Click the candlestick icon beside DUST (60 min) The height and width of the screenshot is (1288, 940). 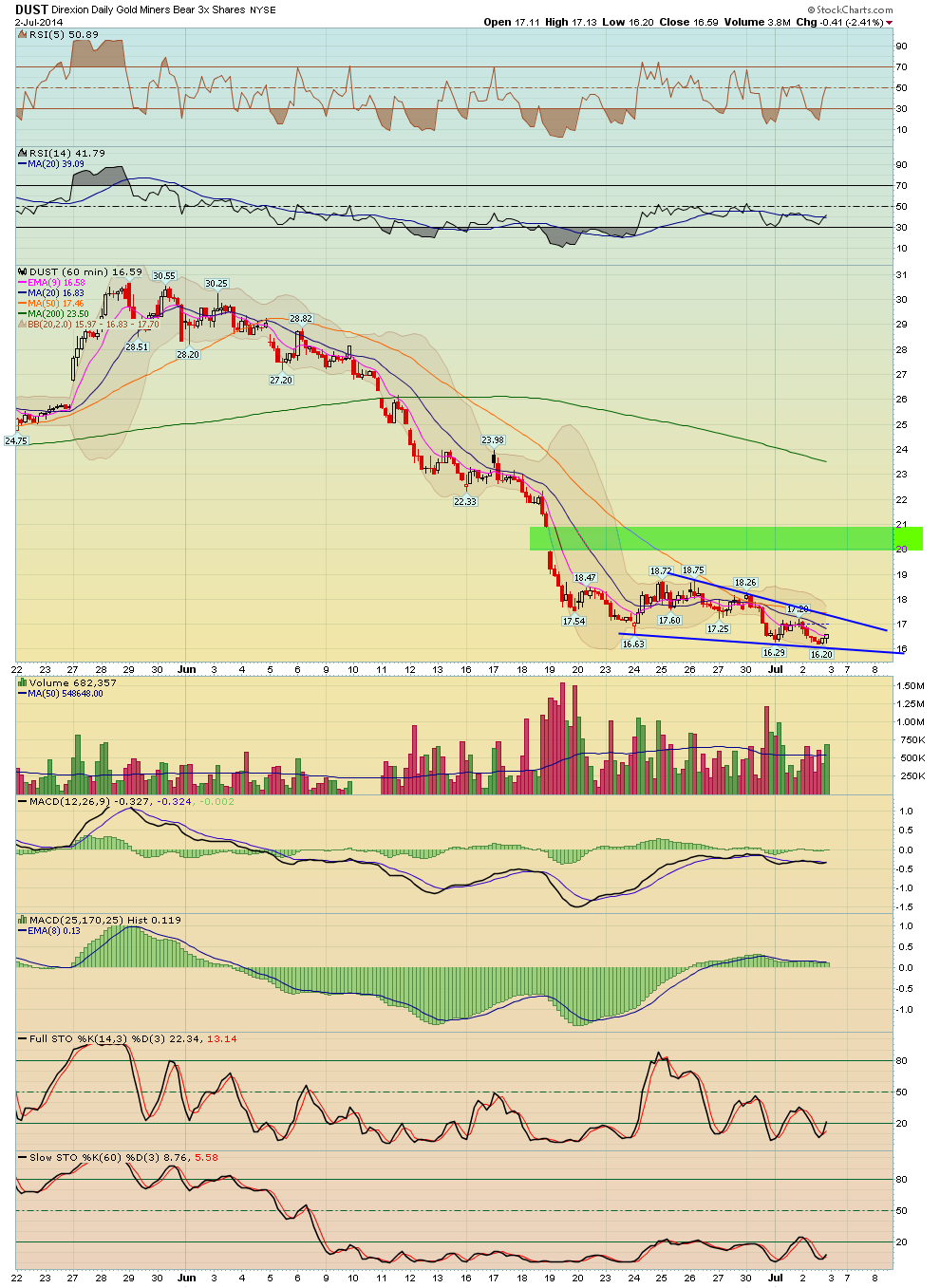coord(23,271)
